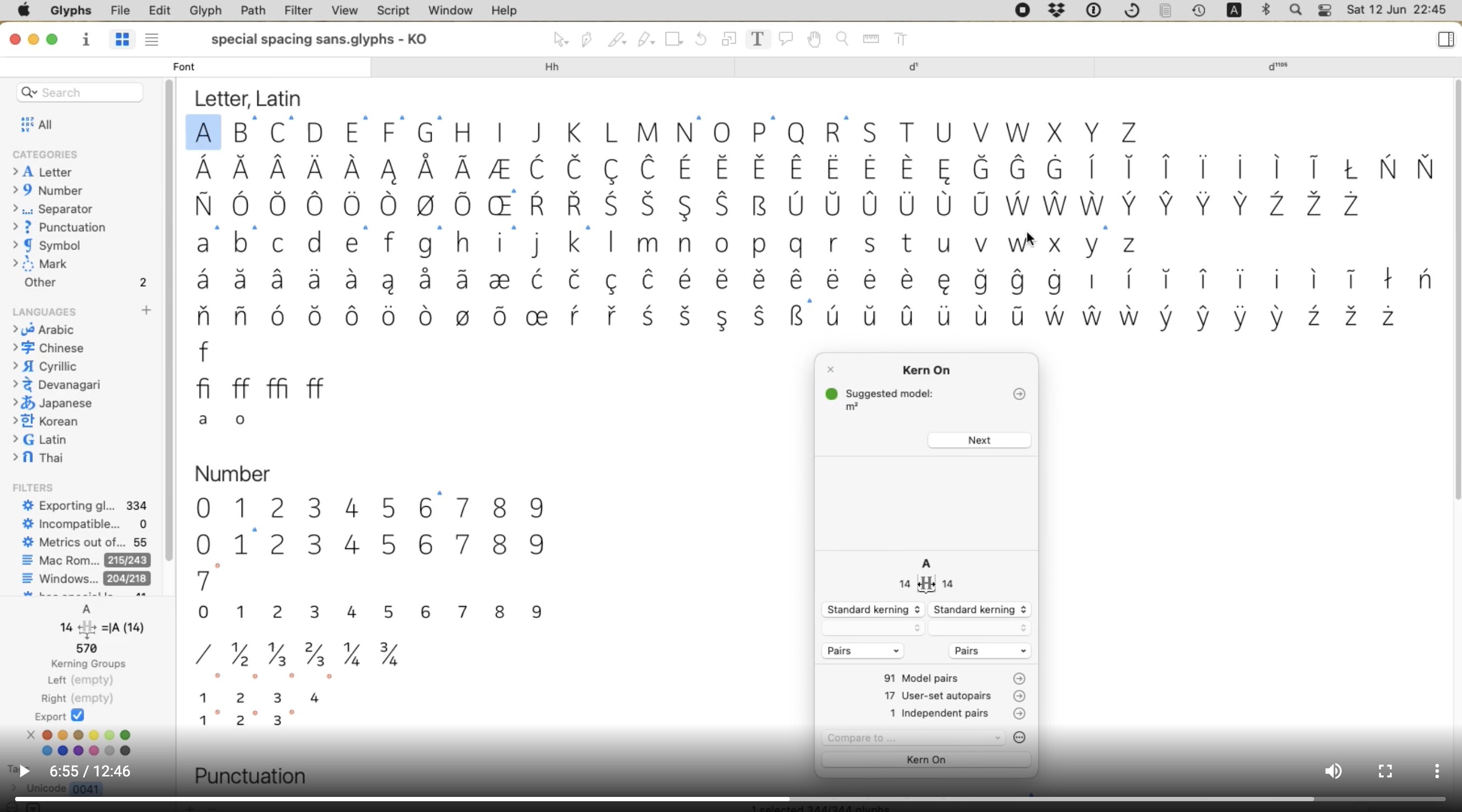Show the 91 Model pairs arrow

tap(1019, 679)
